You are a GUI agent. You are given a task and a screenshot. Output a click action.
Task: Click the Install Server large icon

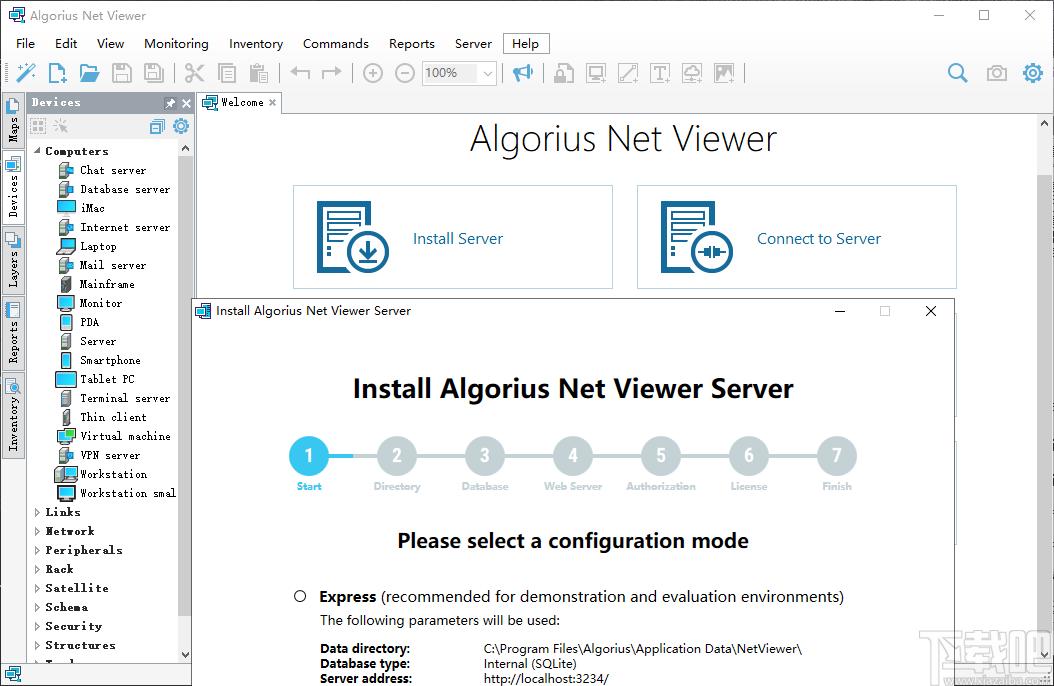(x=353, y=237)
